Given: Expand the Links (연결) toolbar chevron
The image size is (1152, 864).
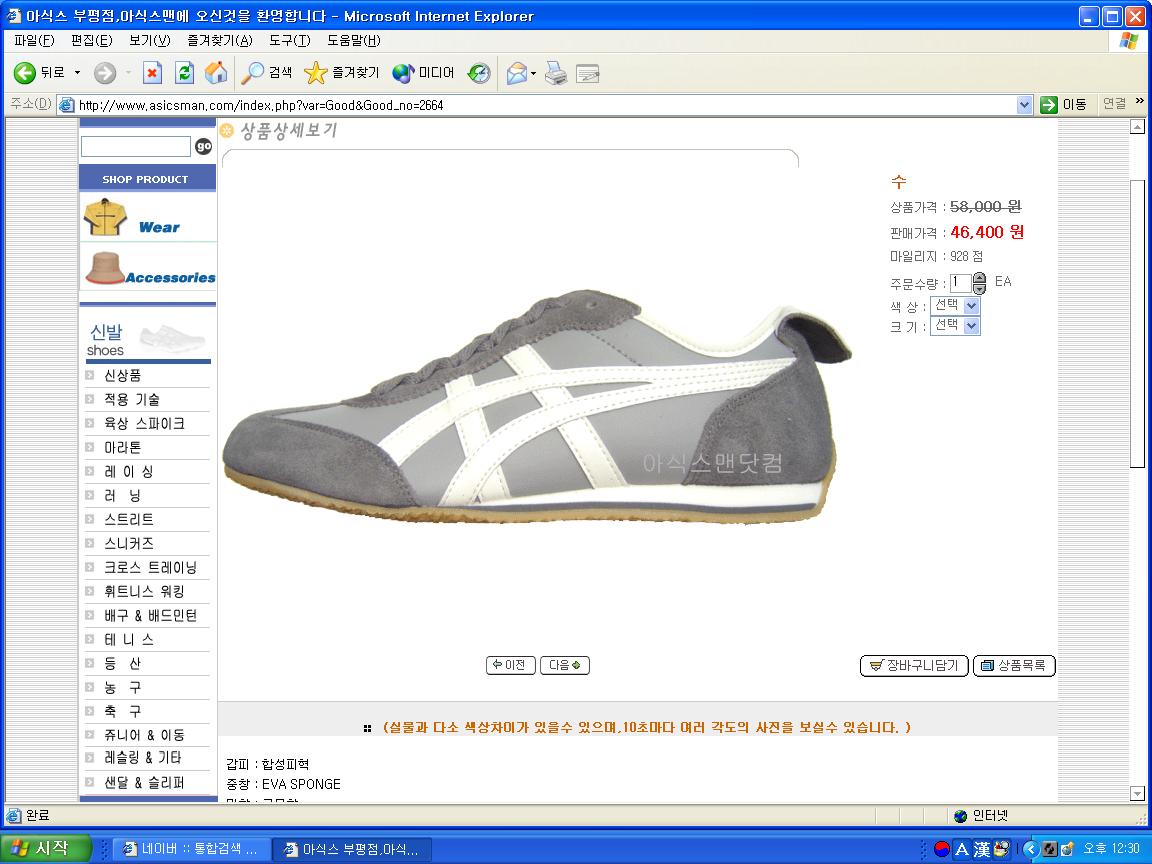Looking at the screenshot, I should [1140, 101].
